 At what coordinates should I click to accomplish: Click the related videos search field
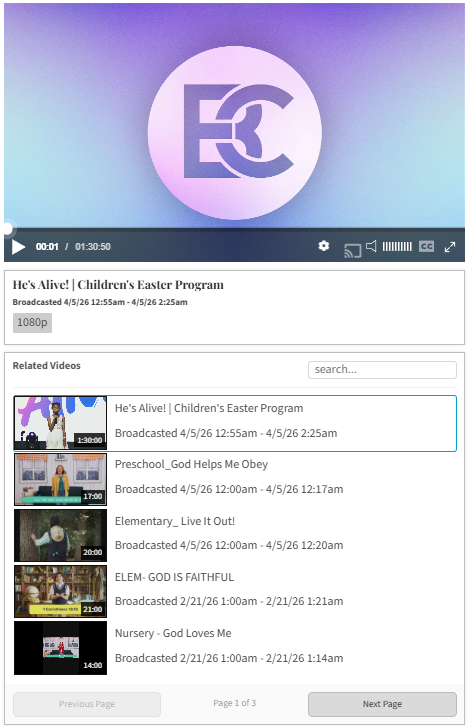pos(382,370)
